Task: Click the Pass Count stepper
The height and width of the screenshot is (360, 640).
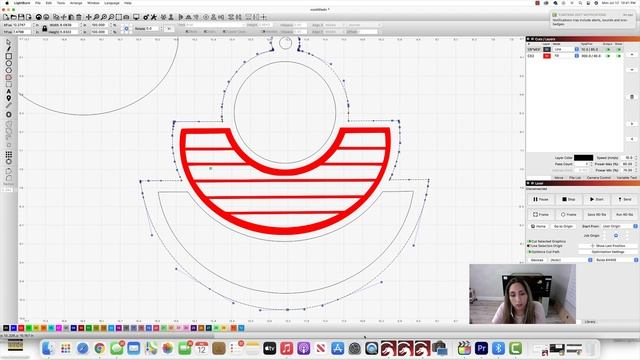Action: (591, 164)
